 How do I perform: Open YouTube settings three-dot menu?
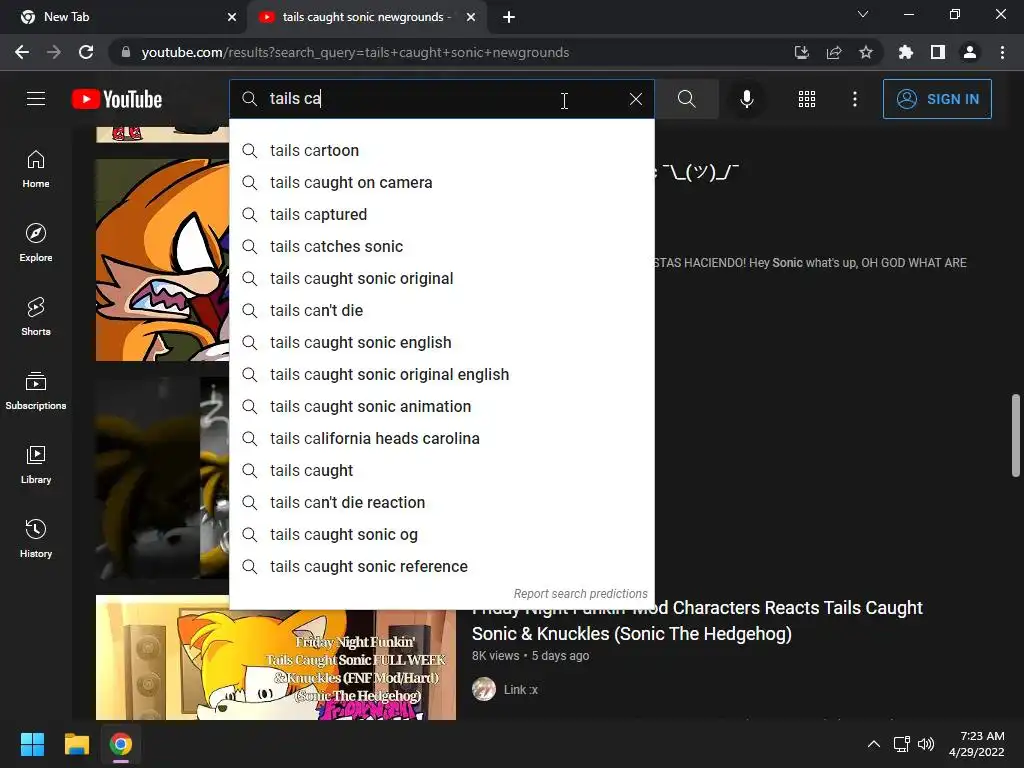[x=854, y=99]
